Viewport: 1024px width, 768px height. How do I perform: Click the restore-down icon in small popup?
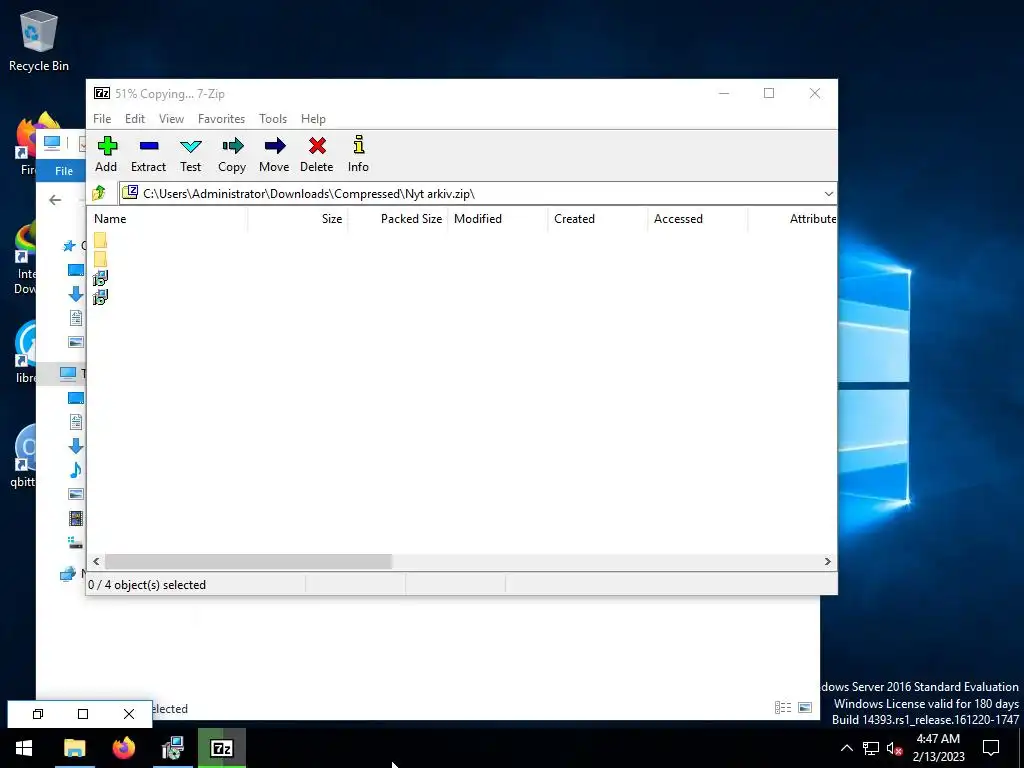click(38, 714)
